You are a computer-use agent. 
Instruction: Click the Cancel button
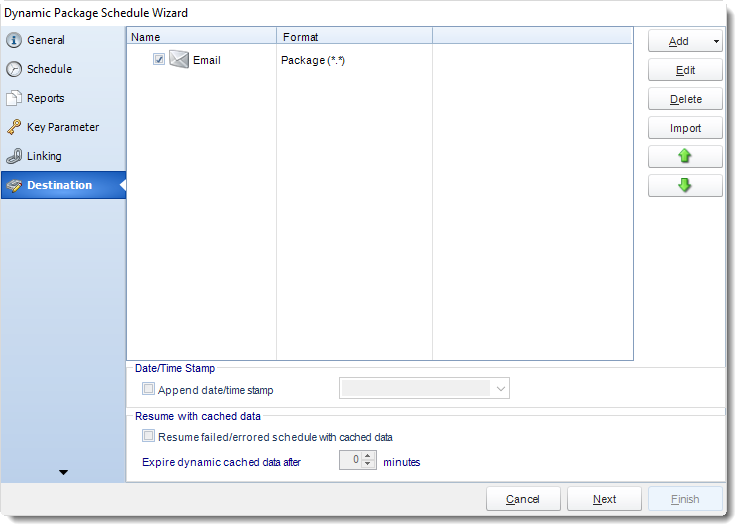tap(523, 499)
